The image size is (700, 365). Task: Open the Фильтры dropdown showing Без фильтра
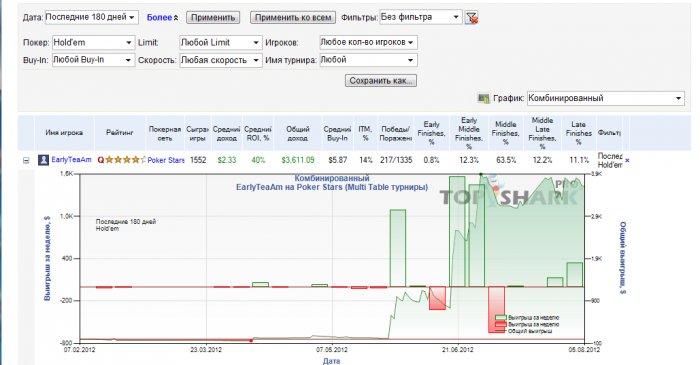coord(421,17)
